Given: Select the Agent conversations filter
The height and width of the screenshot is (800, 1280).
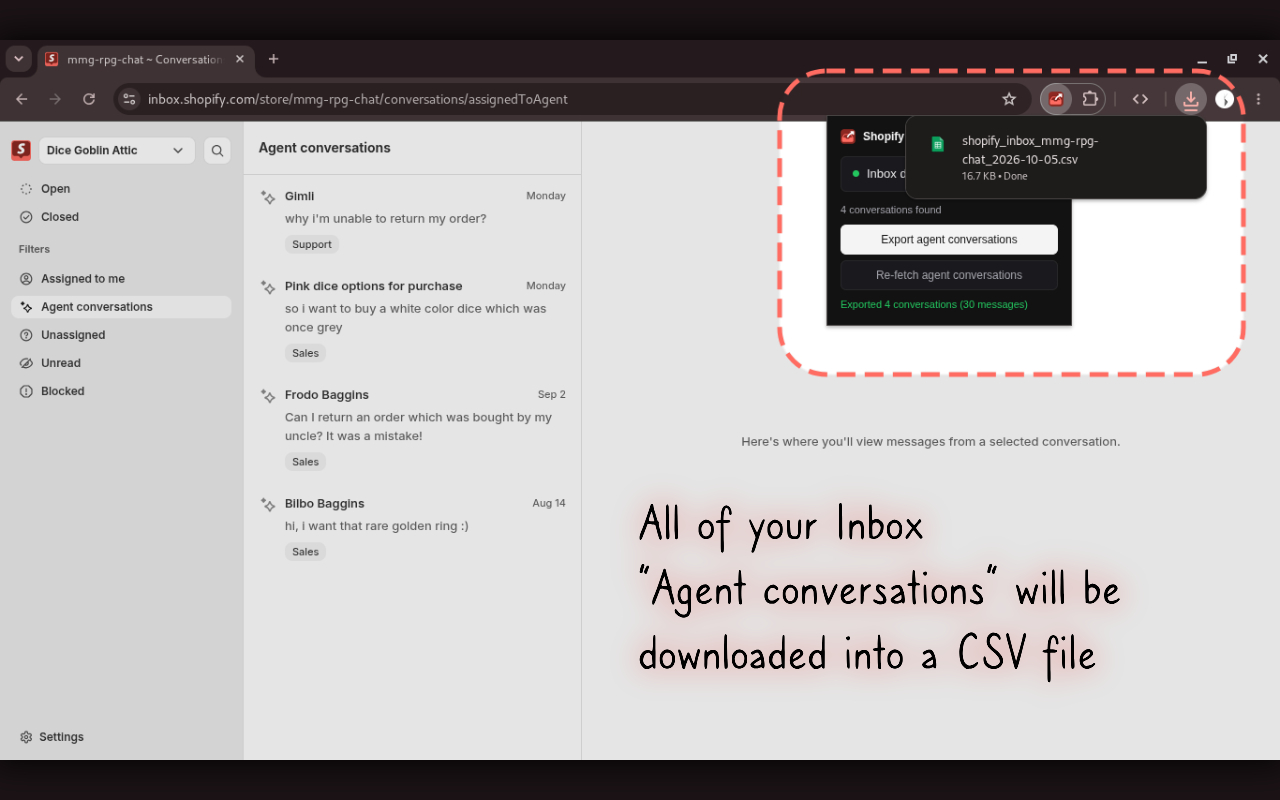Looking at the screenshot, I should coord(121,307).
